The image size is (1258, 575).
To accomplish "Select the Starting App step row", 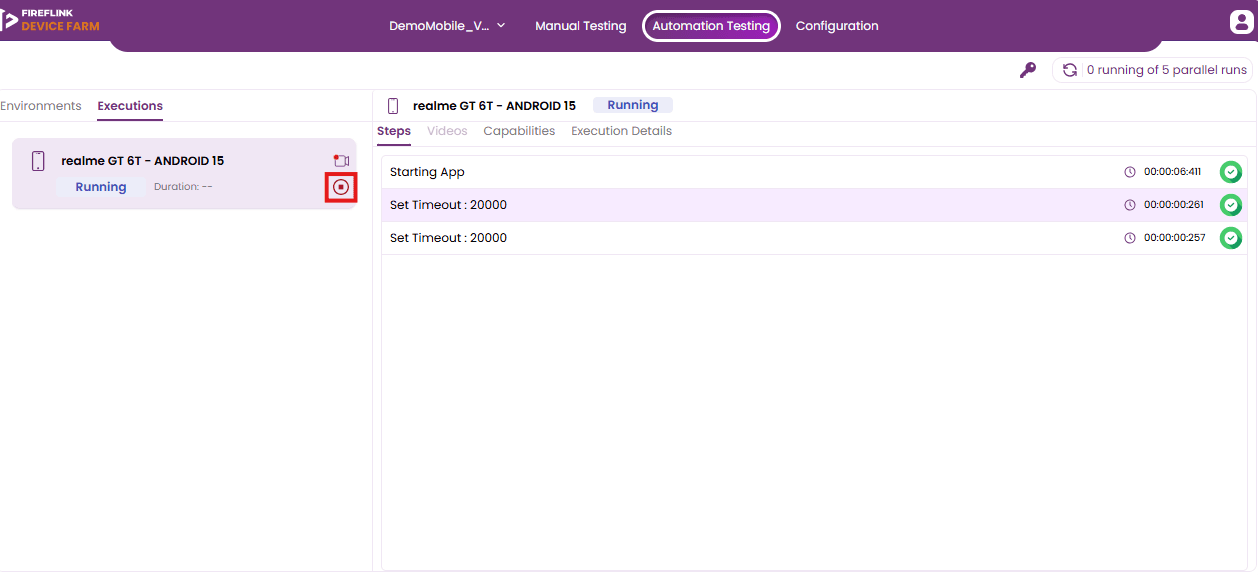I will 814,172.
